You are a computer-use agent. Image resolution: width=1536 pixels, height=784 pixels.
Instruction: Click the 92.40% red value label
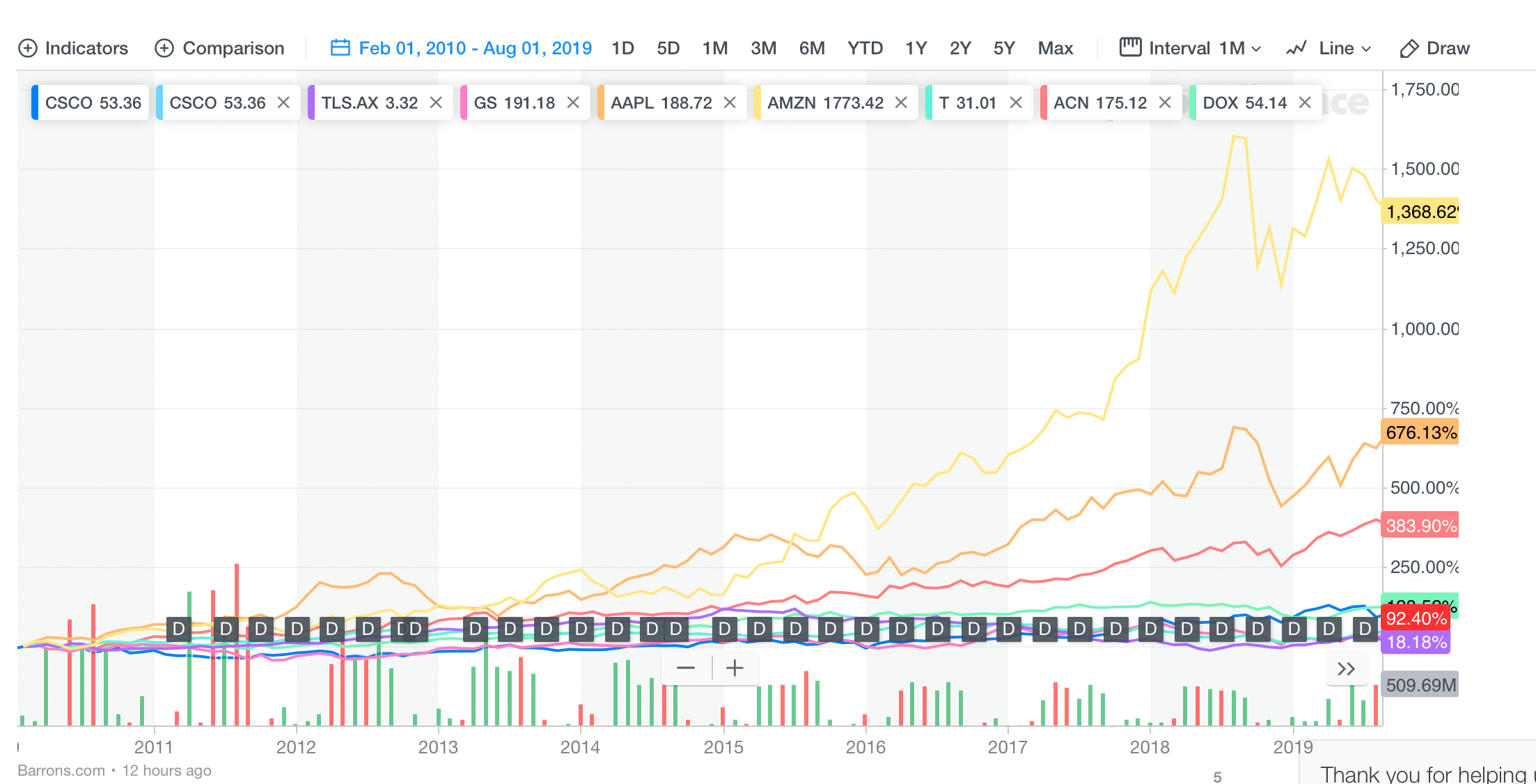coord(1416,618)
